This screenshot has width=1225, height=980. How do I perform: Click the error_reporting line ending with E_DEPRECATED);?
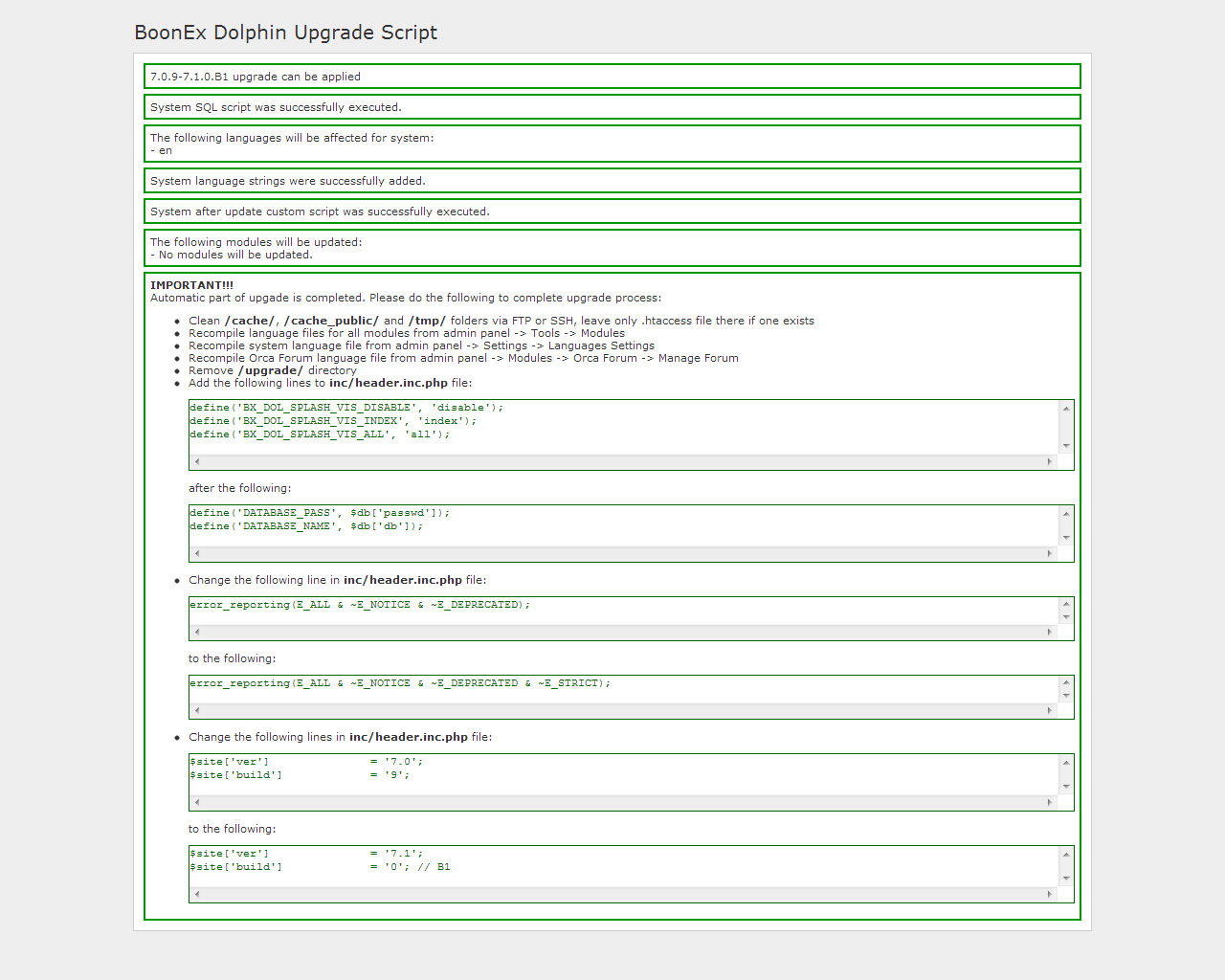pyautogui.click(x=360, y=605)
